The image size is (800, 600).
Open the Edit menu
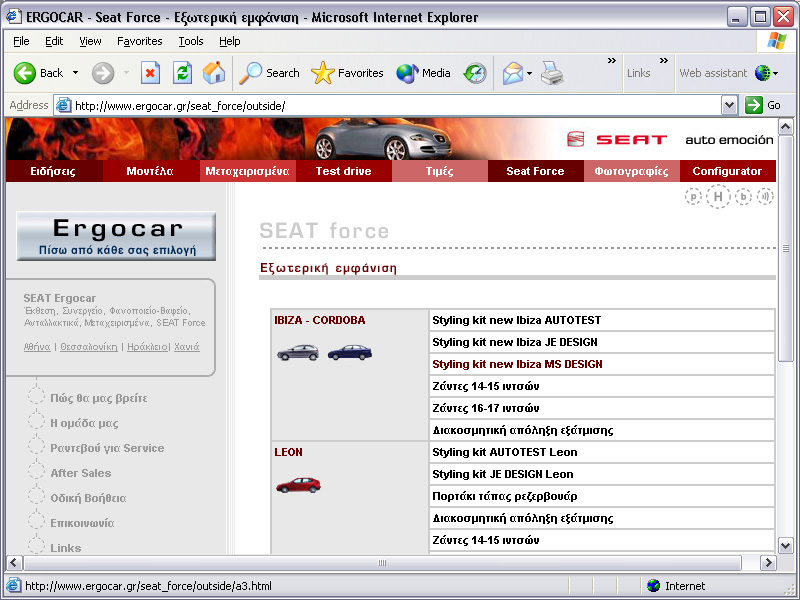click(54, 41)
